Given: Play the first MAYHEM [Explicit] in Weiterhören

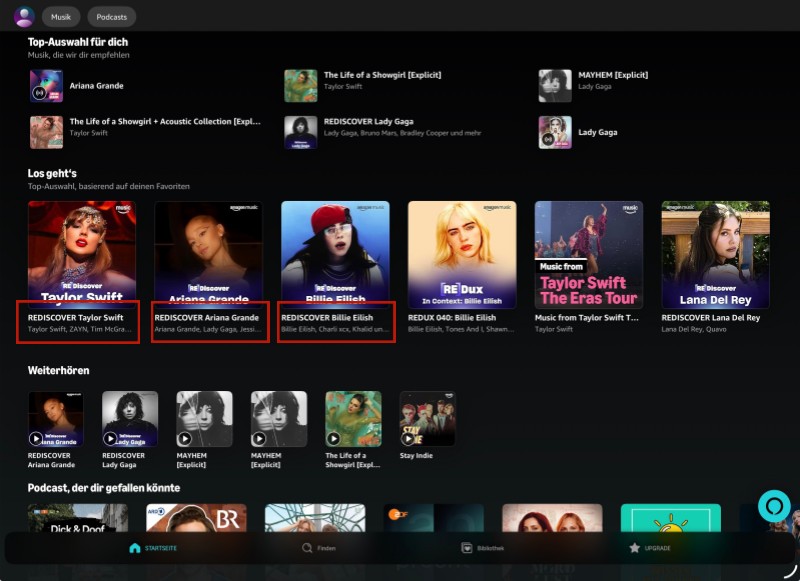Looking at the screenshot, I should click(185, 438).
